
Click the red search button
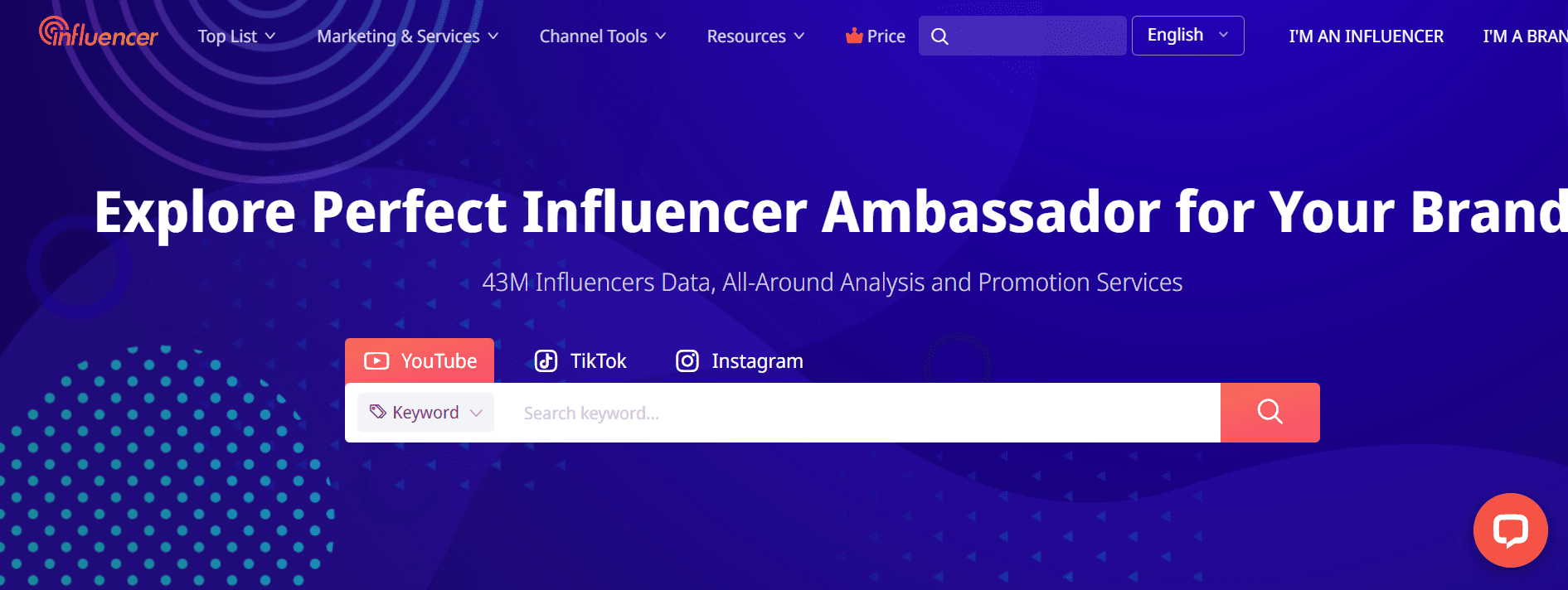pyautogui.click(x=1269, y=413)
